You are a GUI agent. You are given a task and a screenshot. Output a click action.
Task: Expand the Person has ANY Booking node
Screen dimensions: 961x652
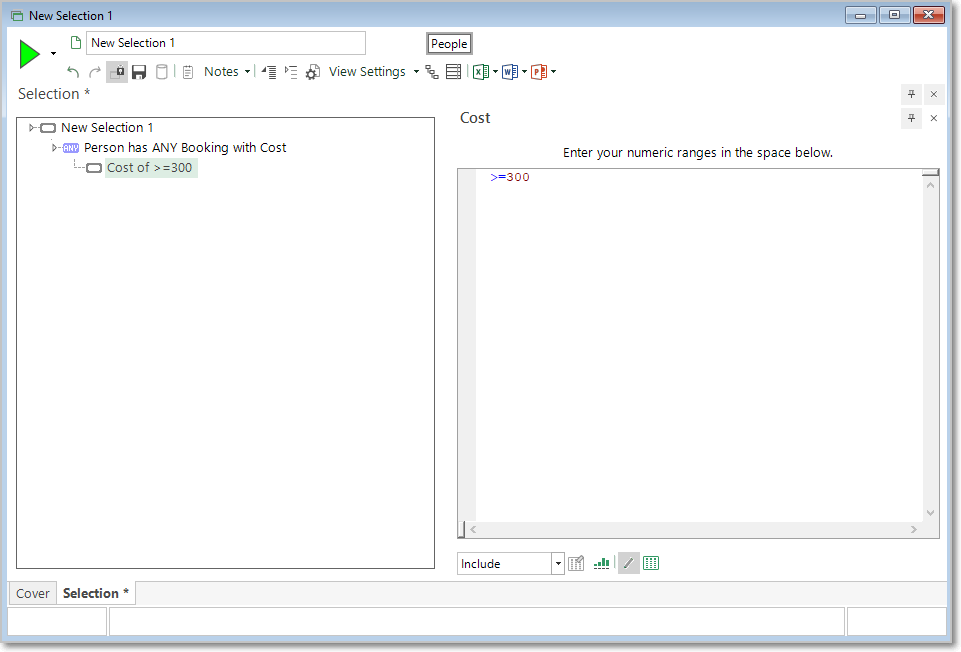(x=55, y=148)
